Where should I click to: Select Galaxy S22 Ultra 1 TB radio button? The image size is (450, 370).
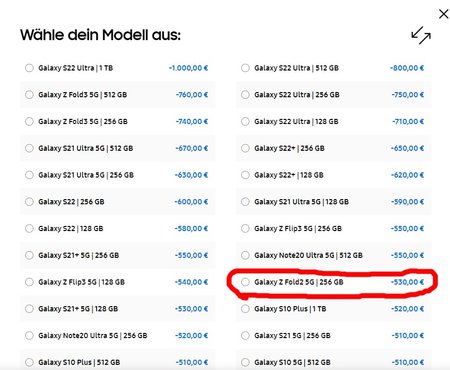[x=29, y=68]
